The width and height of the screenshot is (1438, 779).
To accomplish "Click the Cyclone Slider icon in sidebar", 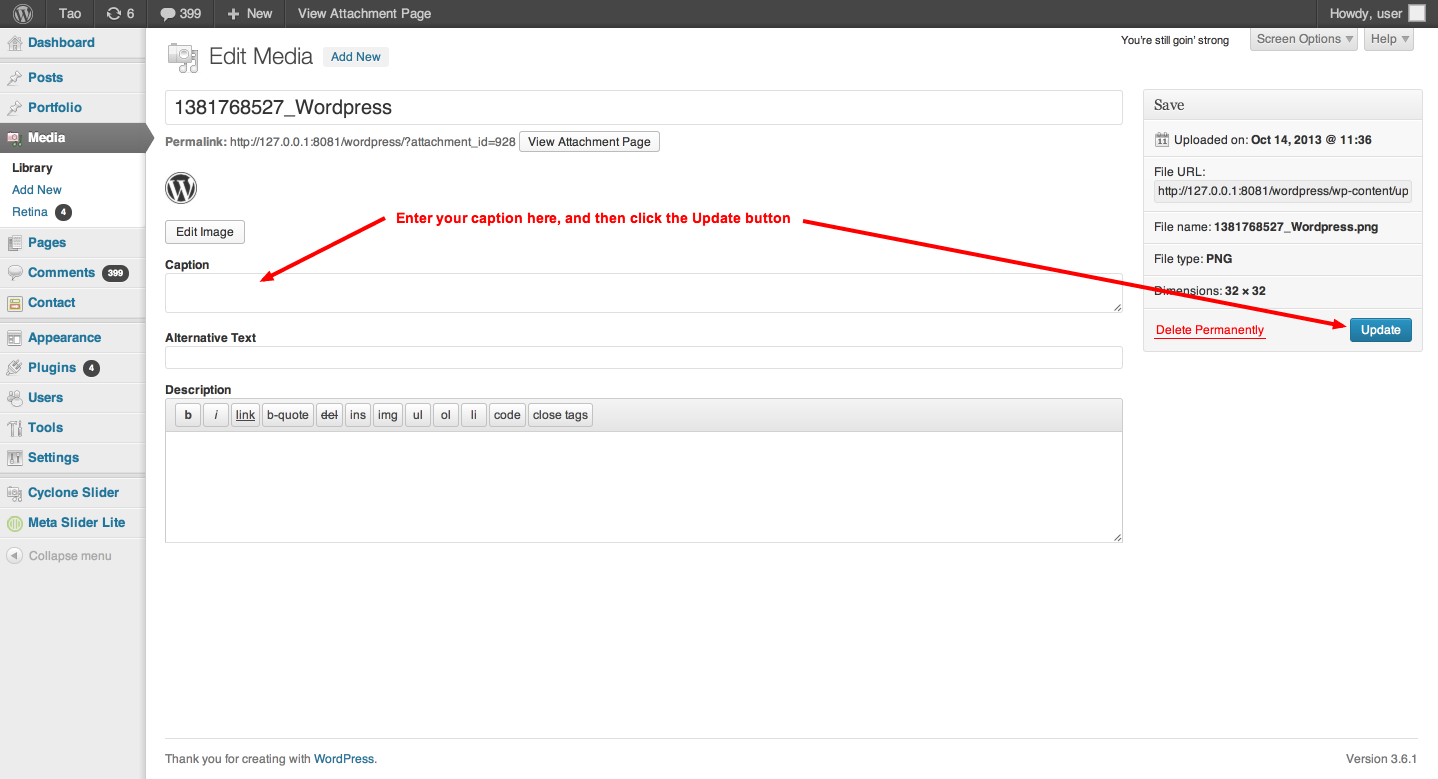I will coord(15,493).
